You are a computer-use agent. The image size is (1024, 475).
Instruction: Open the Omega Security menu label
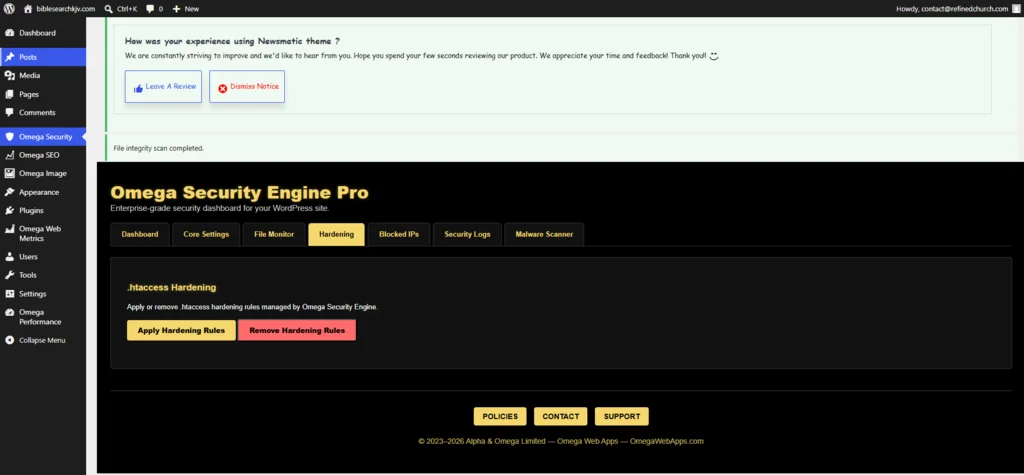(x=46, y=137)
